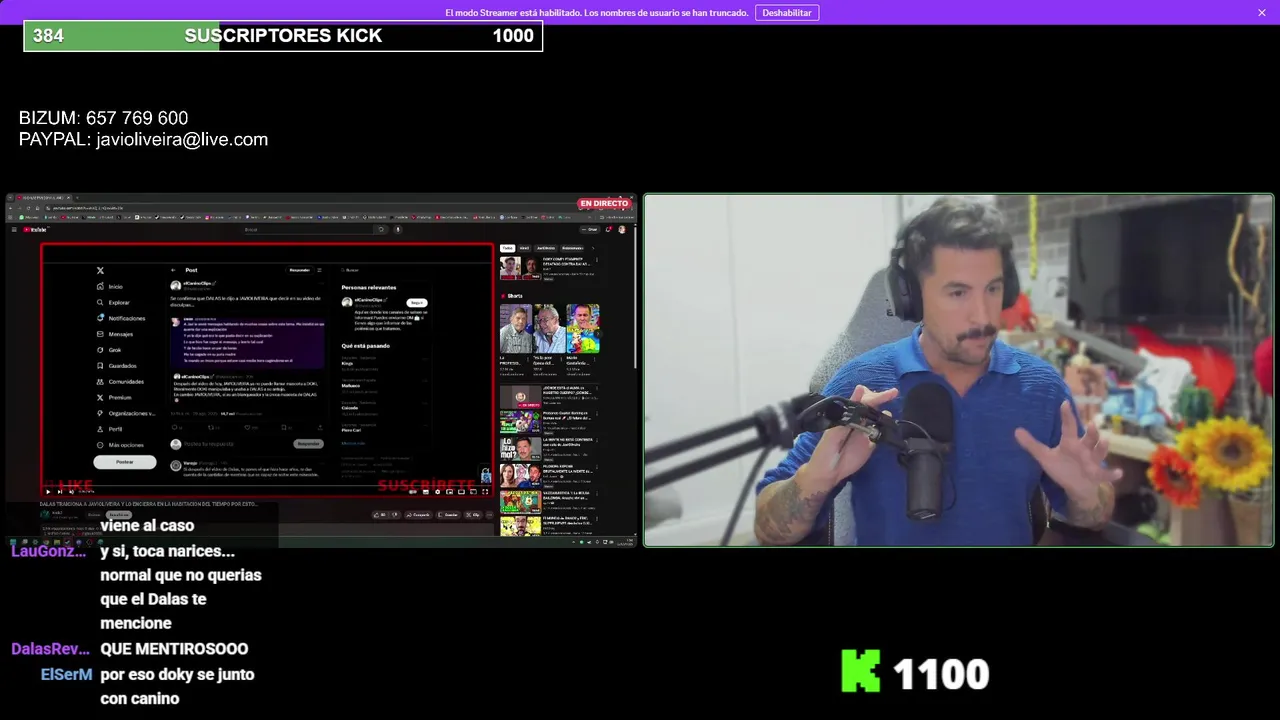Viewport: 1280px width, 720px height.
Task: Open the YouTube hamburger guide menu
Action: pyautogui.click(x=14, y=229)
